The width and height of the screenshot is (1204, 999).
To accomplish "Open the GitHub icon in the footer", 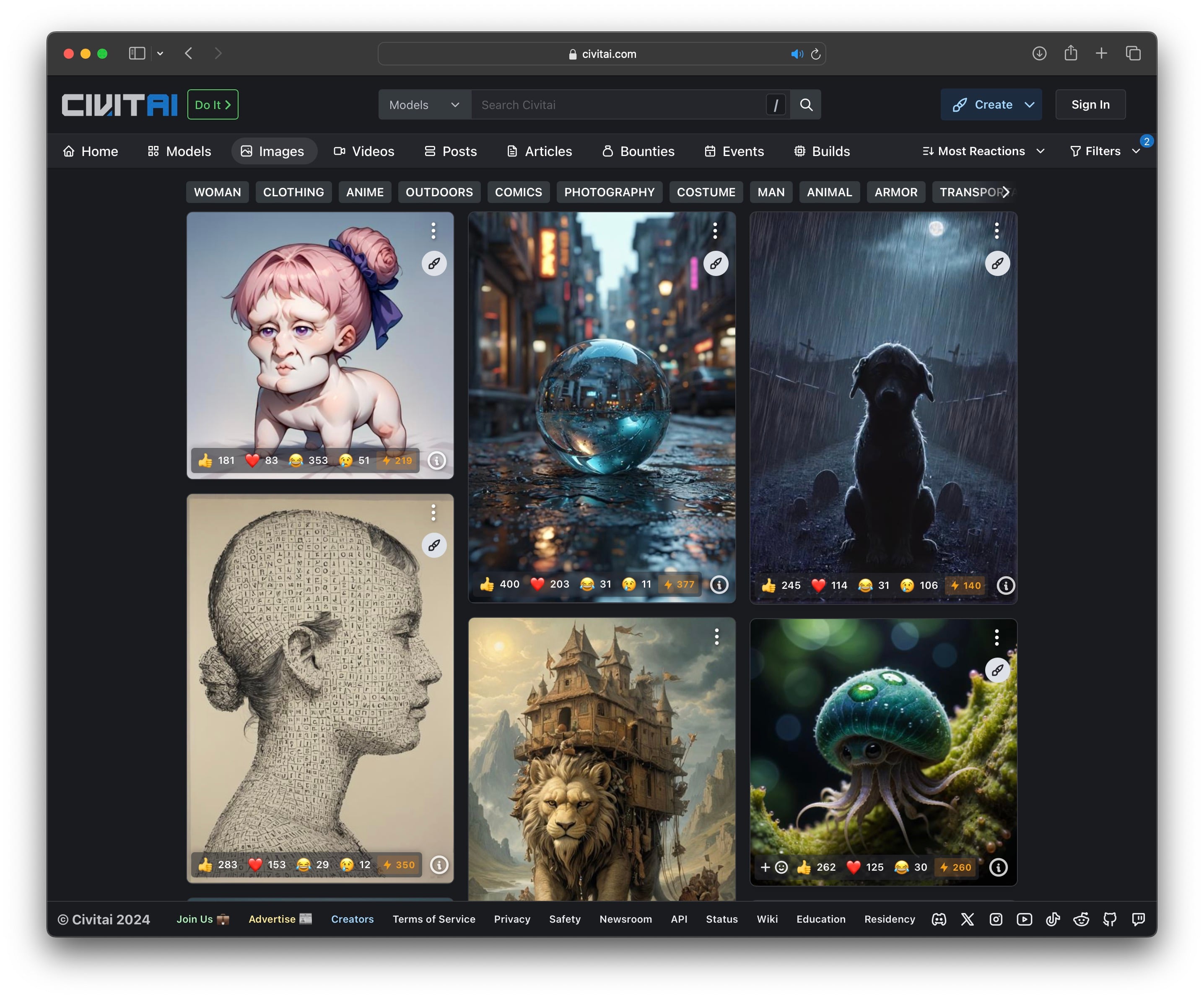I will (1109, 919).
